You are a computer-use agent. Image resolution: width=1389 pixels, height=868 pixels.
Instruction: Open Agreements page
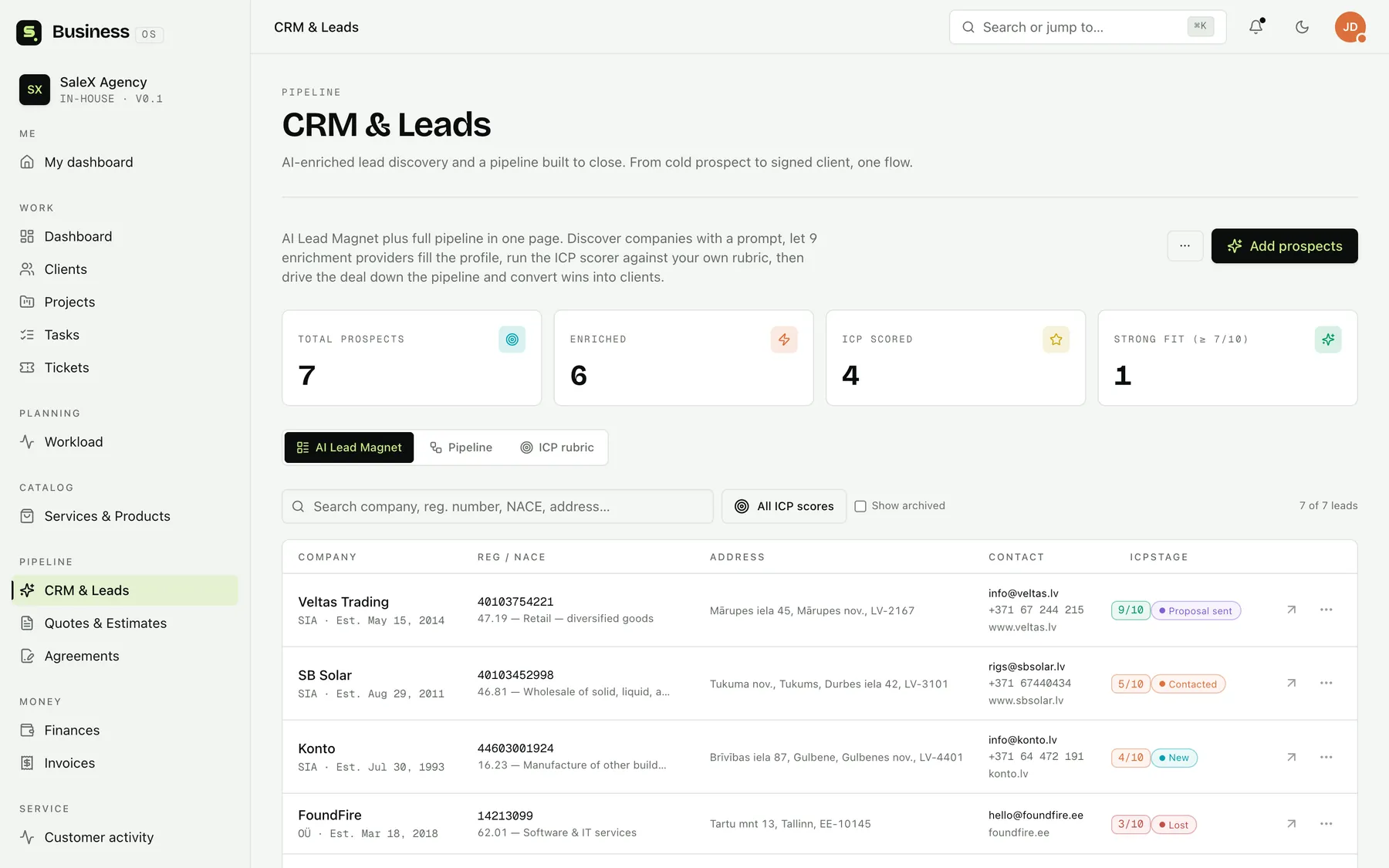pos(125,656)
